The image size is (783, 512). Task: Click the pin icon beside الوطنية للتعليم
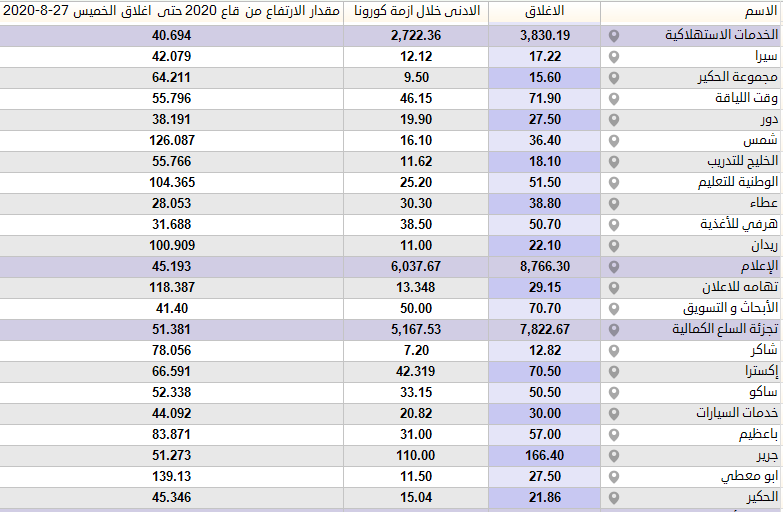(x=614, y=183)
